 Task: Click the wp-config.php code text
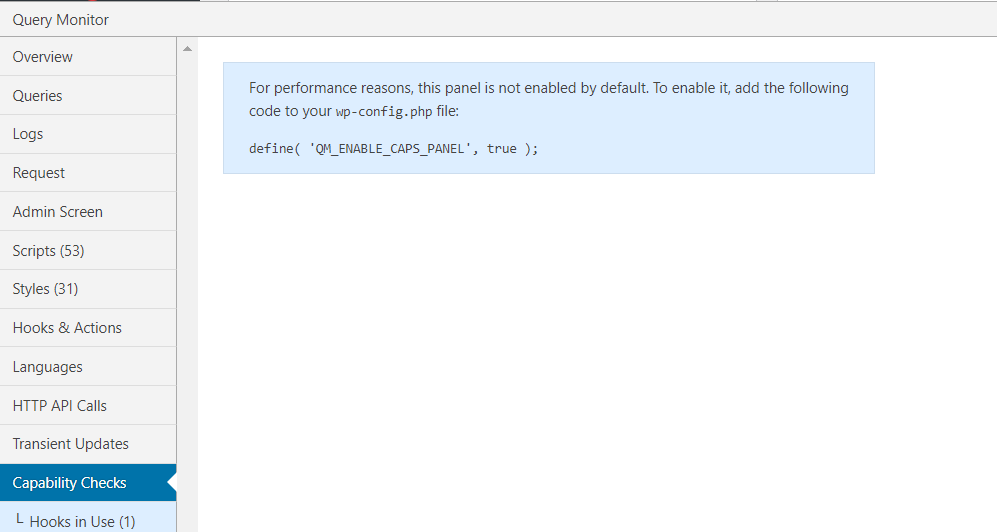[384, 112]
